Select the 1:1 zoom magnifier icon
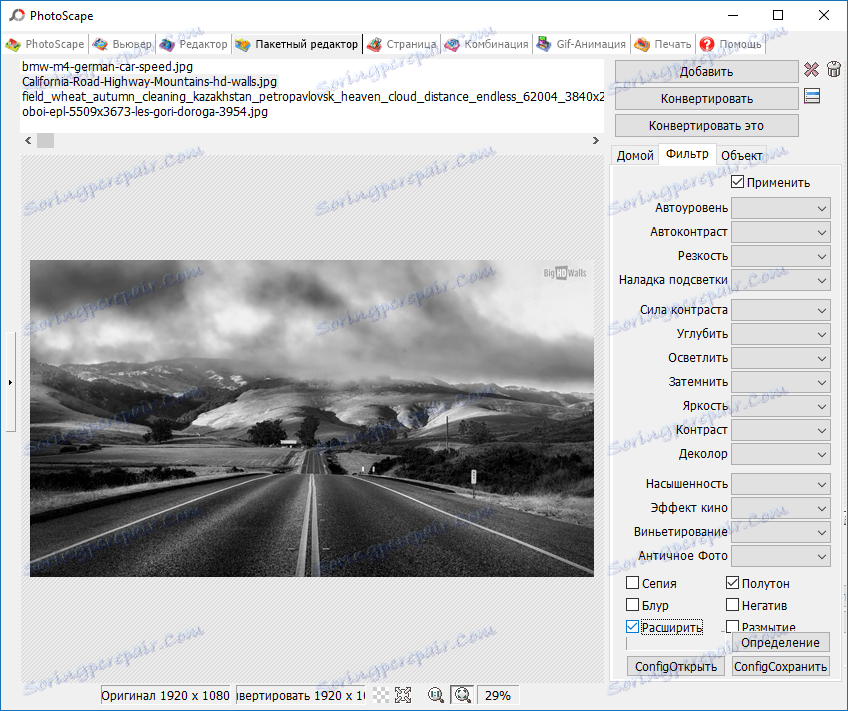Viewport: 848px width, 711px height. (x=435, y=694)
